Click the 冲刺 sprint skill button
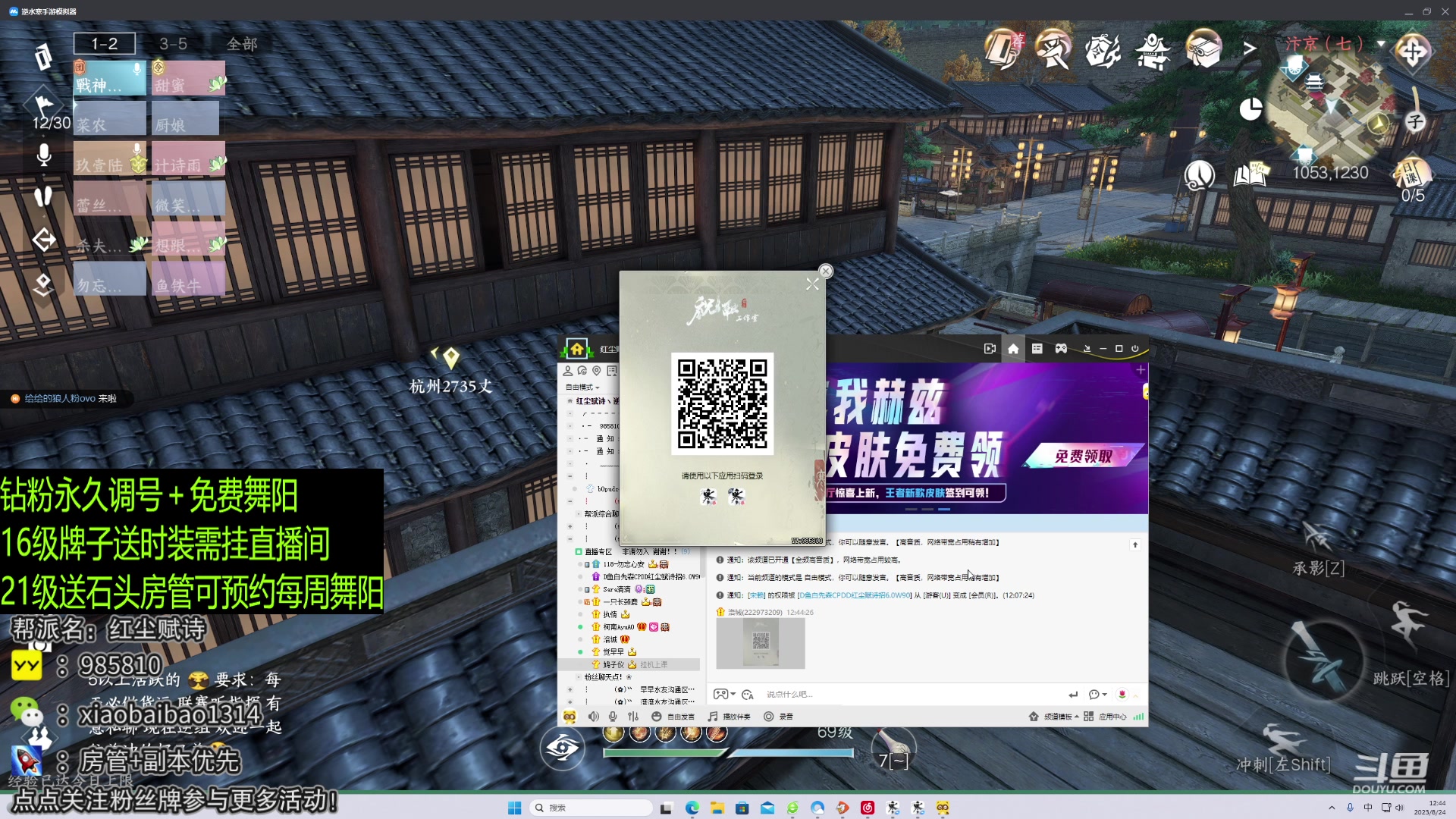The image size is (1456, 819). click(1283, 749)
